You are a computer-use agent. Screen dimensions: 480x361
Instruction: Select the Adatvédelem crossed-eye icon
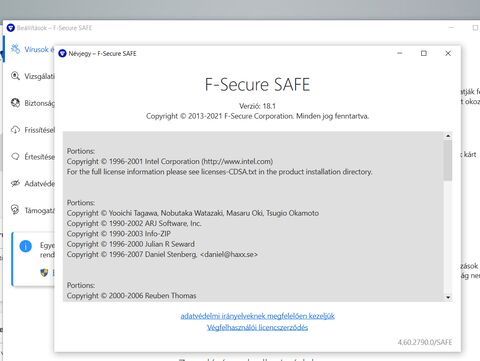[15, 183]
